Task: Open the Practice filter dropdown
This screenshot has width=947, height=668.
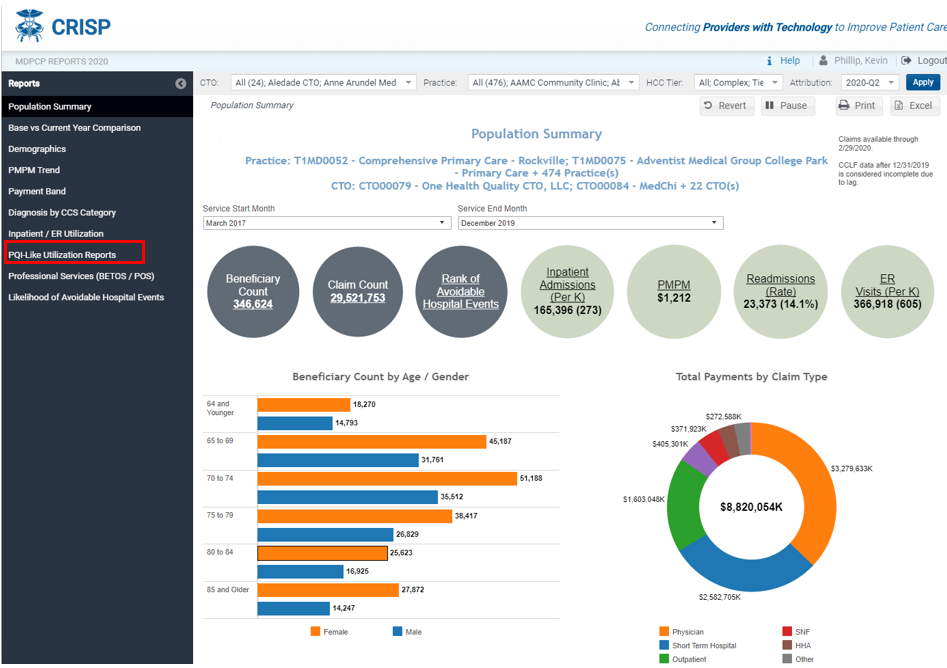Action: pyautogui.click(x=553, y=83)
